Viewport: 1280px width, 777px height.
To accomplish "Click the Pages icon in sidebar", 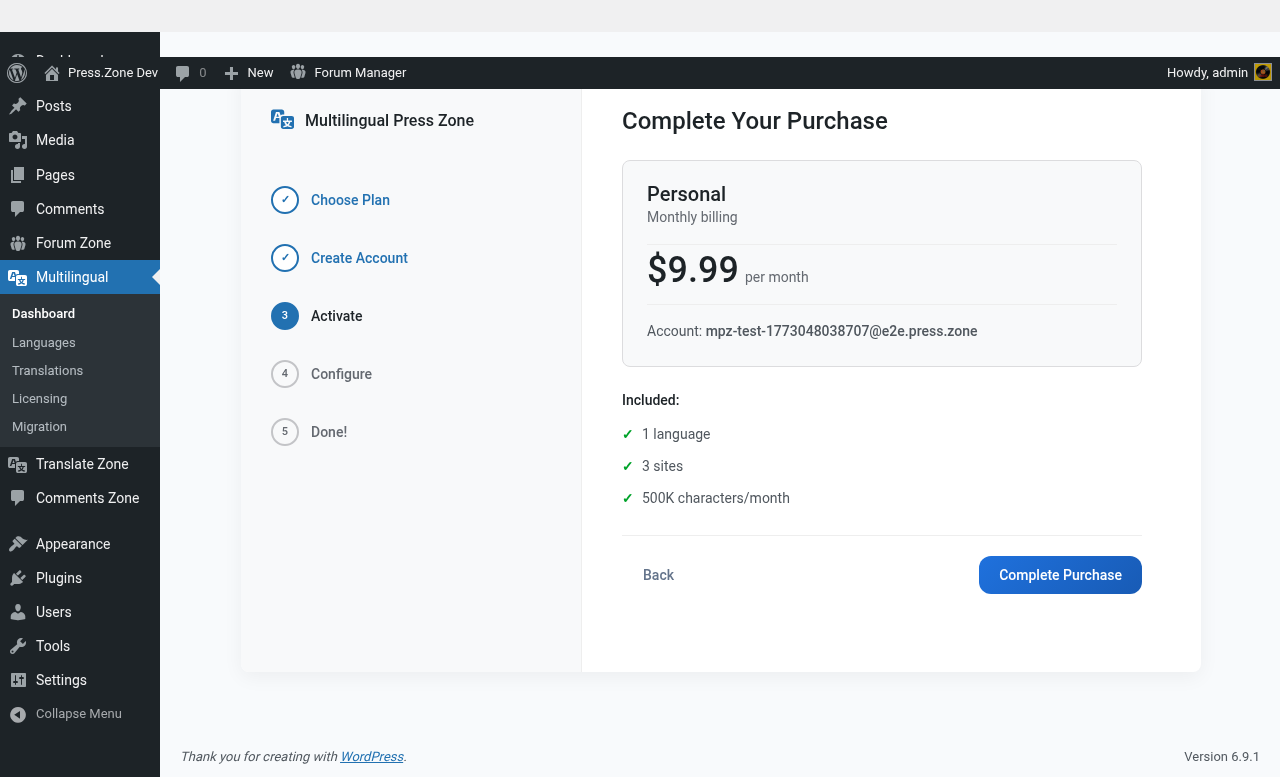I will point(18,175).
